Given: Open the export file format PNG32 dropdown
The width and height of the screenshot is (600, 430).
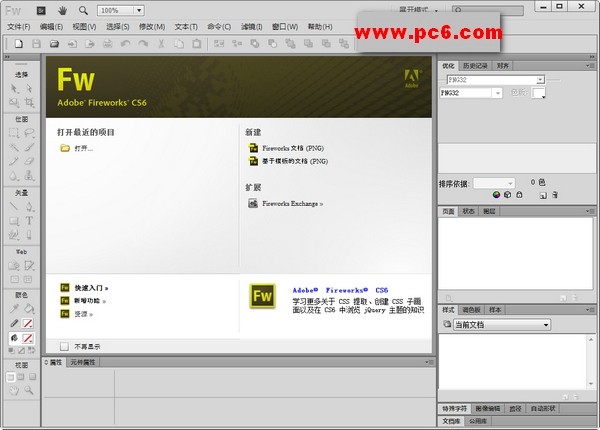Looking at the screenshot, I should [497, 93].
